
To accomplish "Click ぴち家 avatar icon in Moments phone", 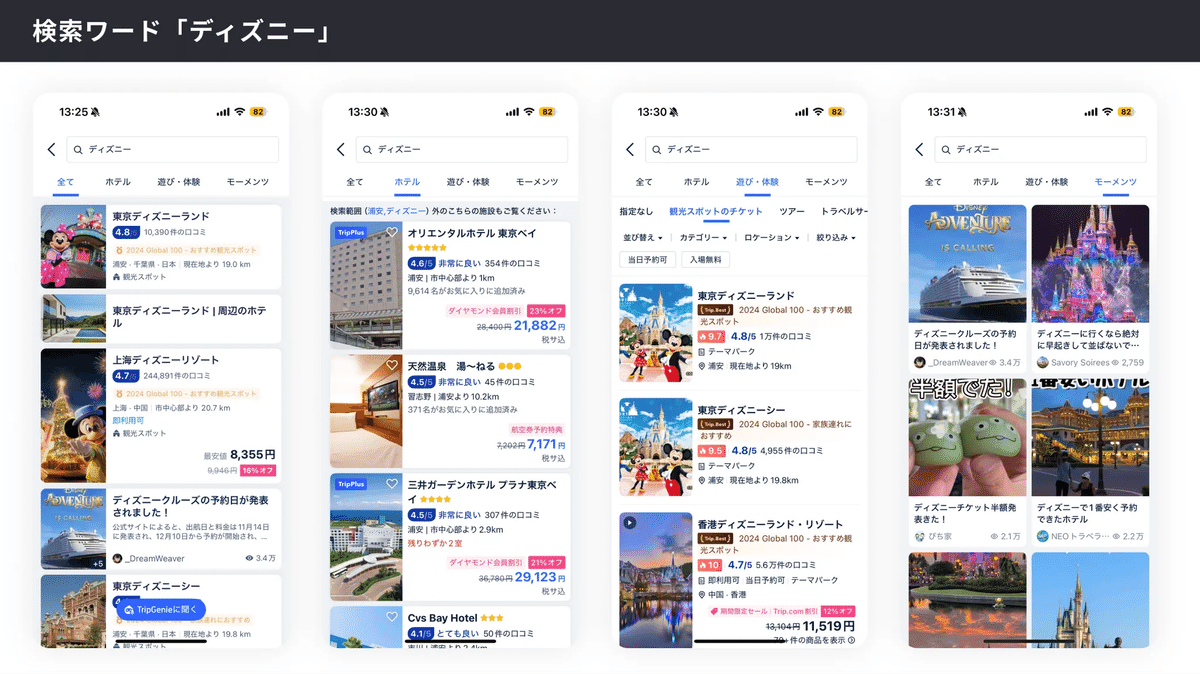I will click(x=919, y=536).
